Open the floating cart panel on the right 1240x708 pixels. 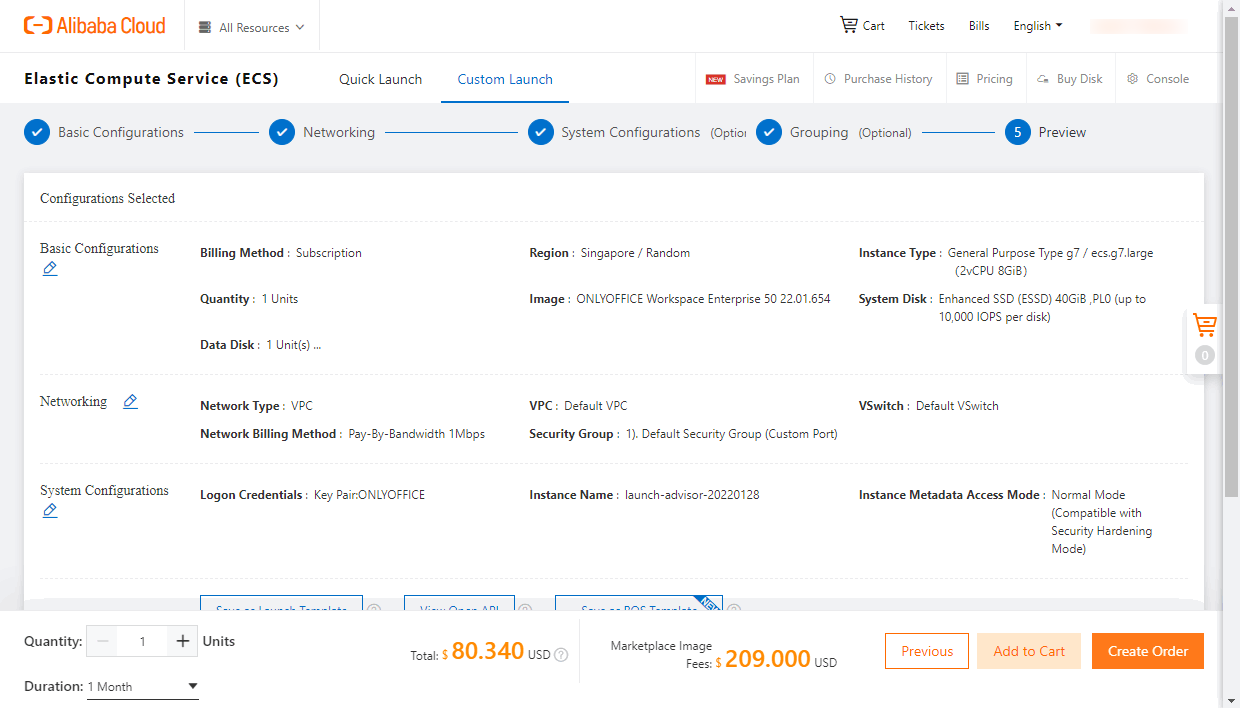pyautogui.click(x=1204, y=325)
